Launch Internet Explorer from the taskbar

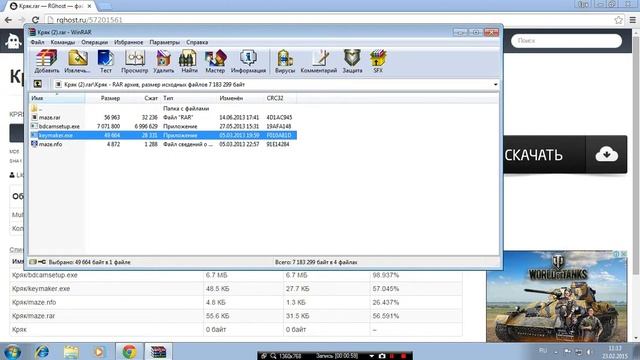click(x=42, y=351)
